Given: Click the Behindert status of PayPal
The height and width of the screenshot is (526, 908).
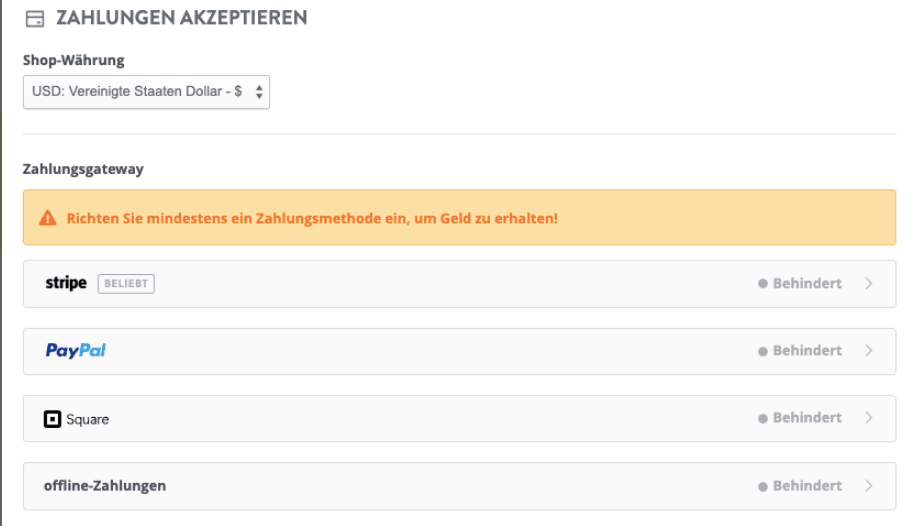Looking at the screenshot, I should pos(807,350).
